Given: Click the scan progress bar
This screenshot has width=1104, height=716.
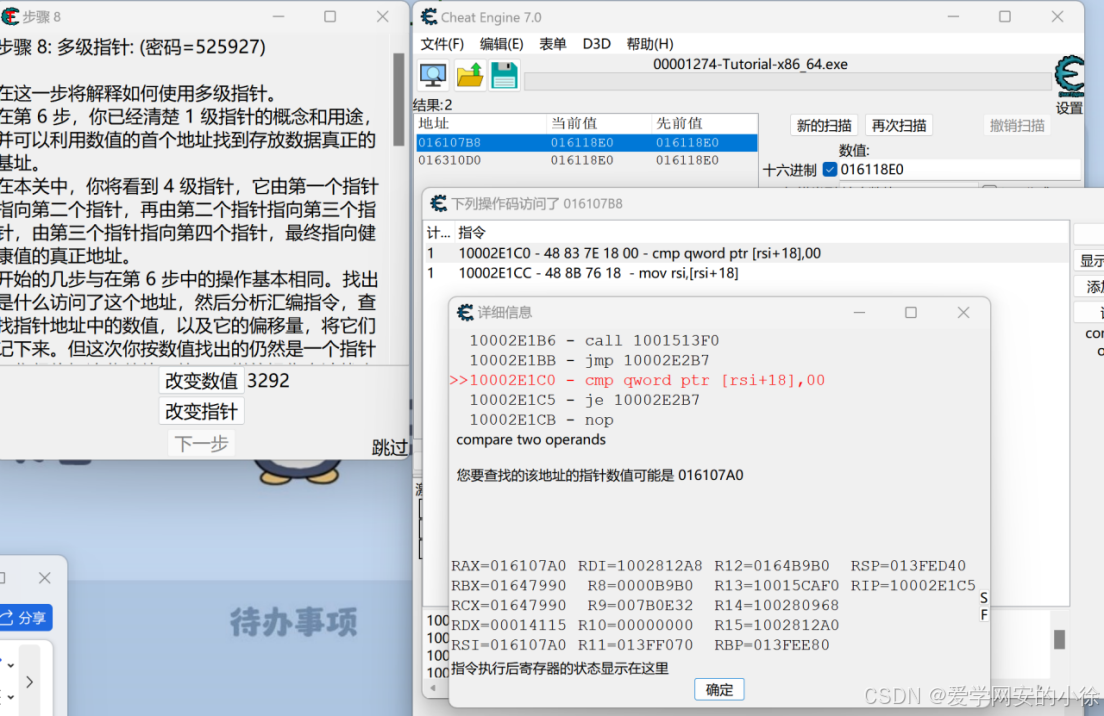Looking at the screenshot, I should click(787, 82).
